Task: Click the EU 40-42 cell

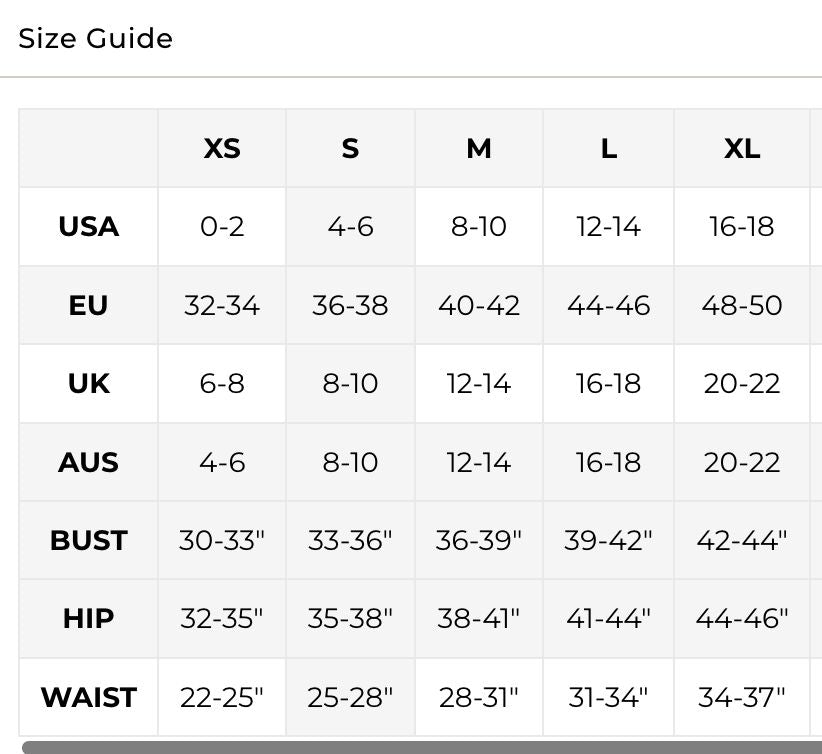Action: [x=479, y=305]
